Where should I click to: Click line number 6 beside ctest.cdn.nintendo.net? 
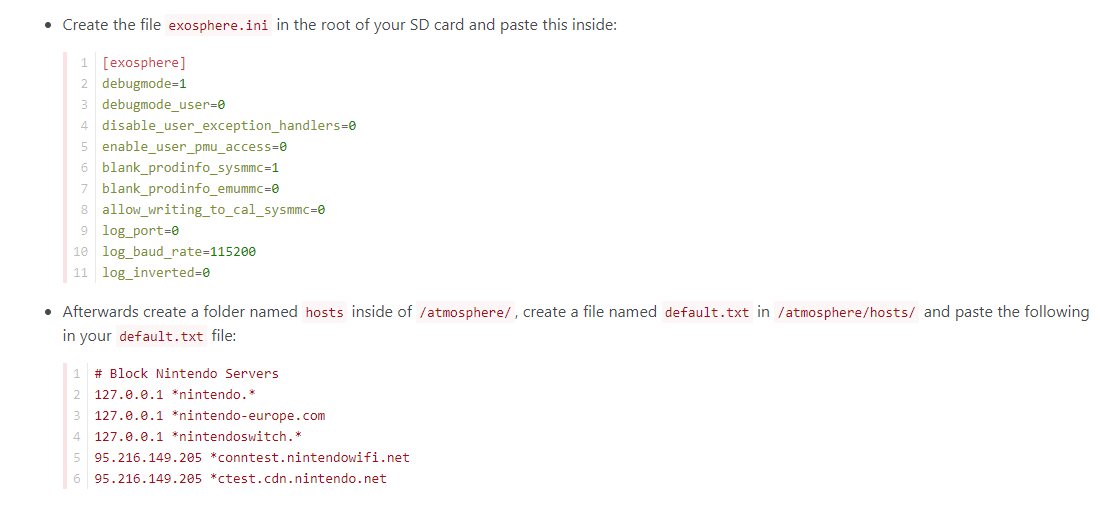[x=79, y=478]
